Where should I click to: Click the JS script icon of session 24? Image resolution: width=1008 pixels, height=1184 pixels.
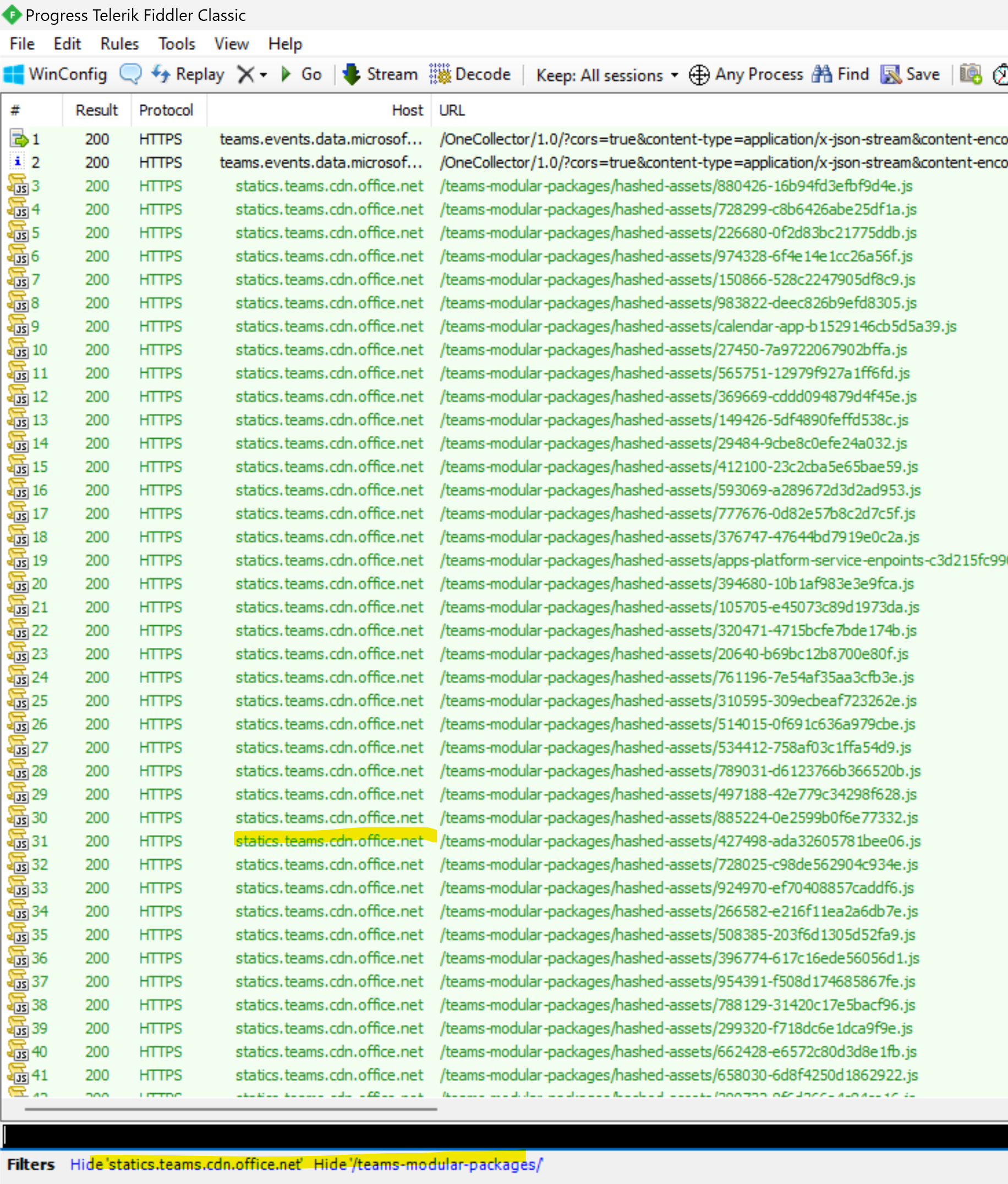pos(18,677)
